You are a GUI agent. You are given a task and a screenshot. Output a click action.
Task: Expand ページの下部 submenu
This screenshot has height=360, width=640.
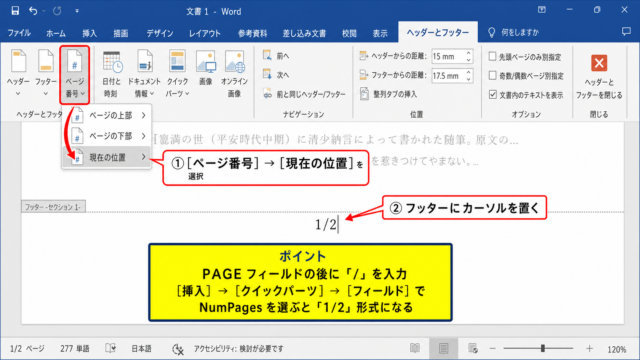point(107,136)
